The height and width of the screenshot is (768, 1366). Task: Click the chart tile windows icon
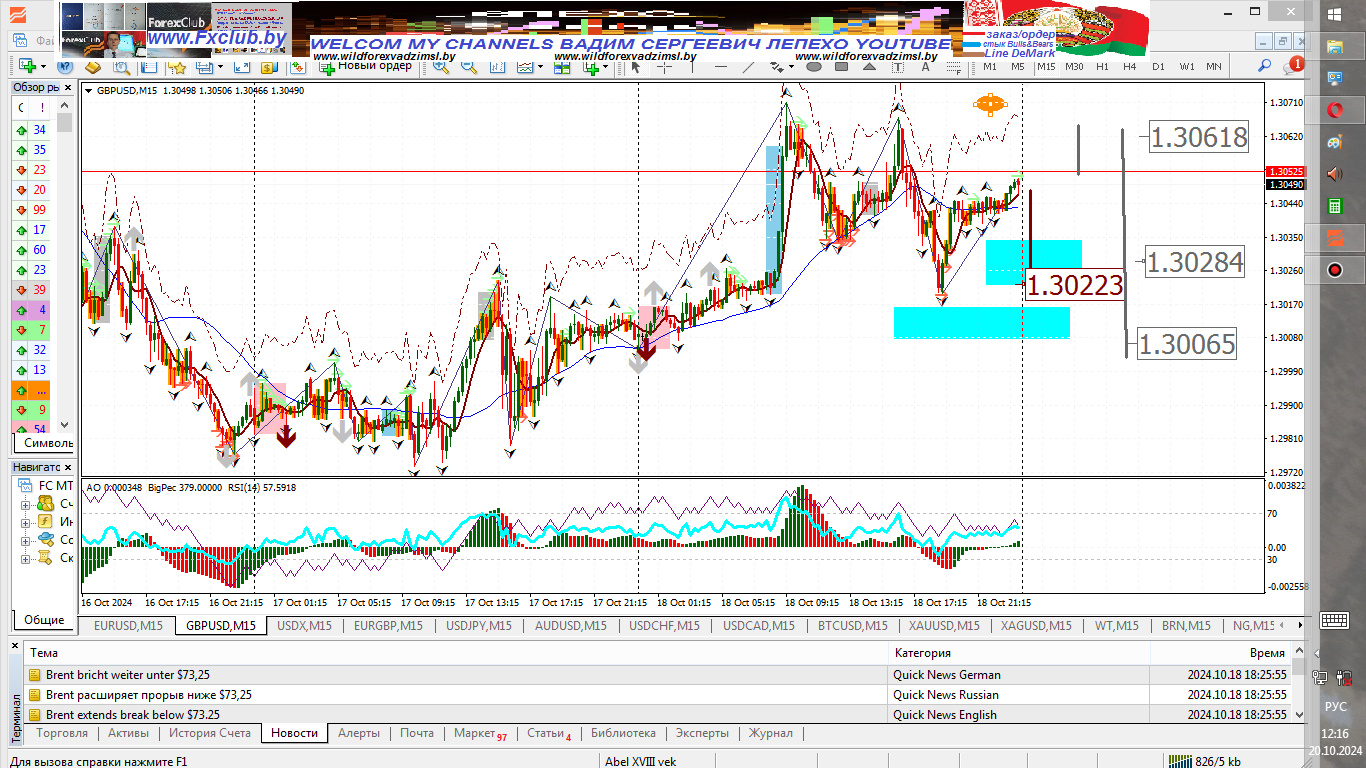(562, 67)
